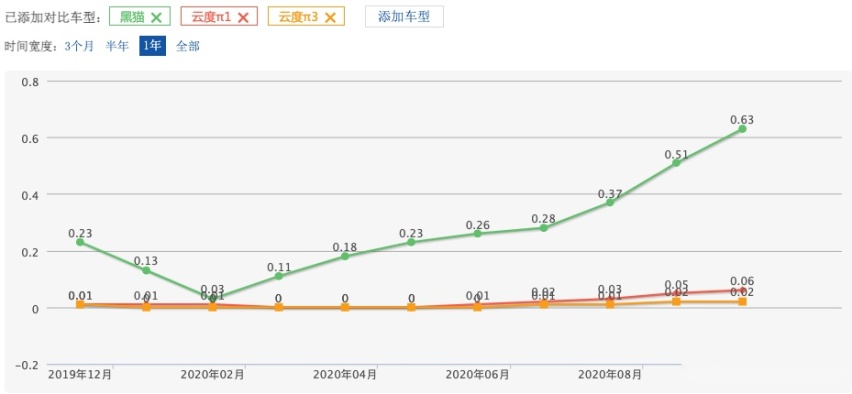Viewport: 852px width, 394px height.
Task: Click the green data point labeled 0.18
Action: tap(345, 256)
